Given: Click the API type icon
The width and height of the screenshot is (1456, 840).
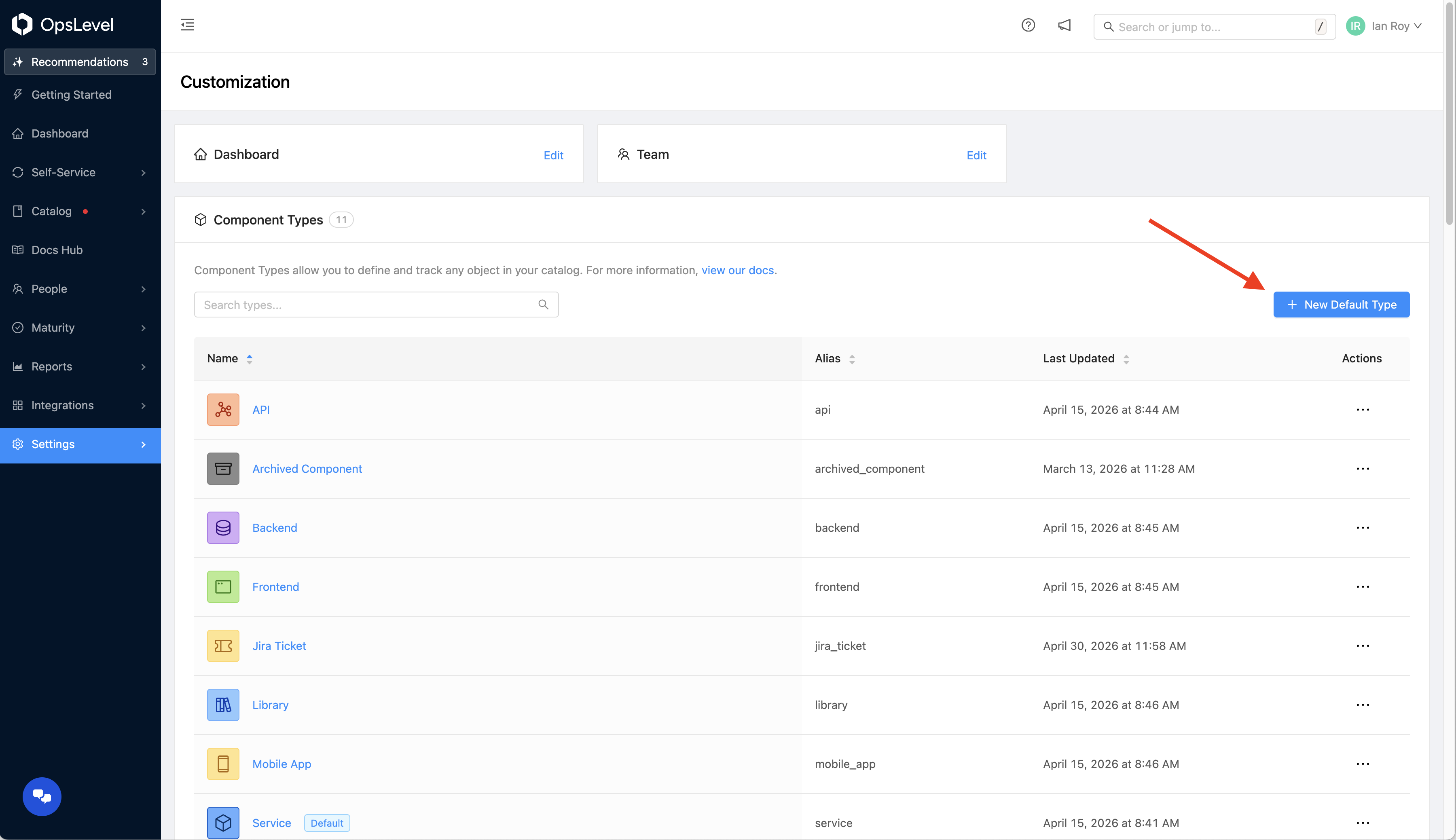Looking at the screenshot, I should tap(223, 410).
